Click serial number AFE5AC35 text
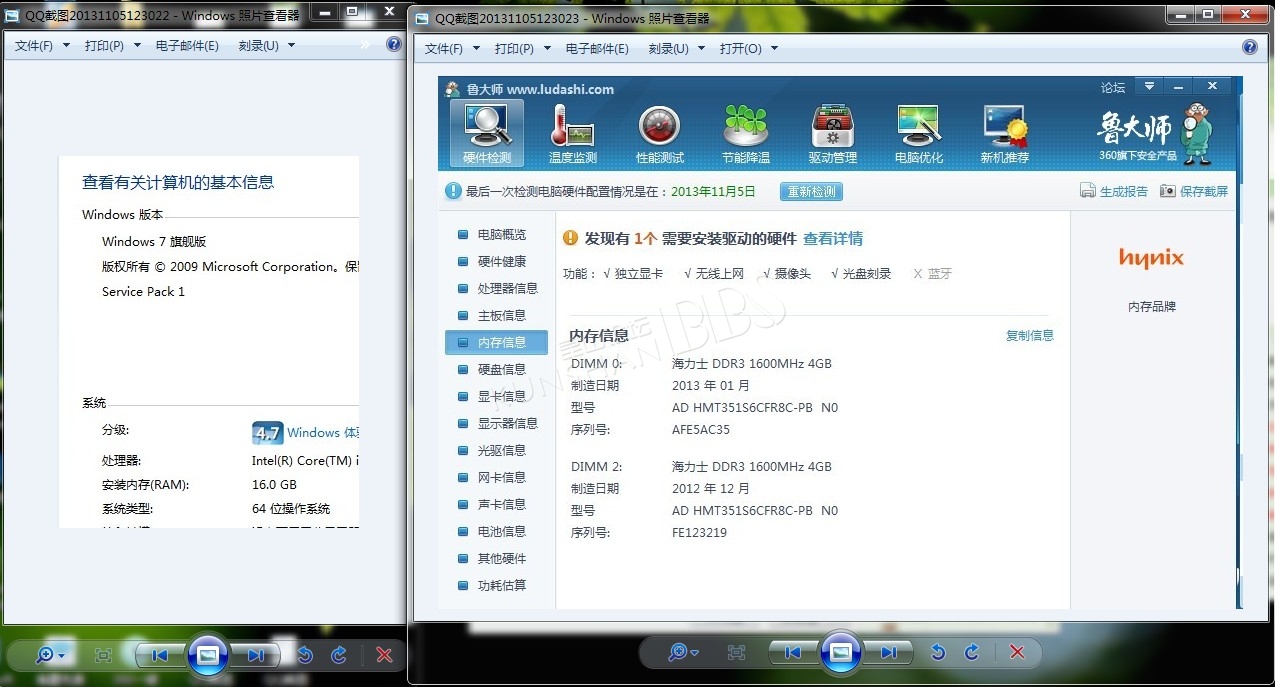This screenshot has height=687, width=1275. [701, 430]
